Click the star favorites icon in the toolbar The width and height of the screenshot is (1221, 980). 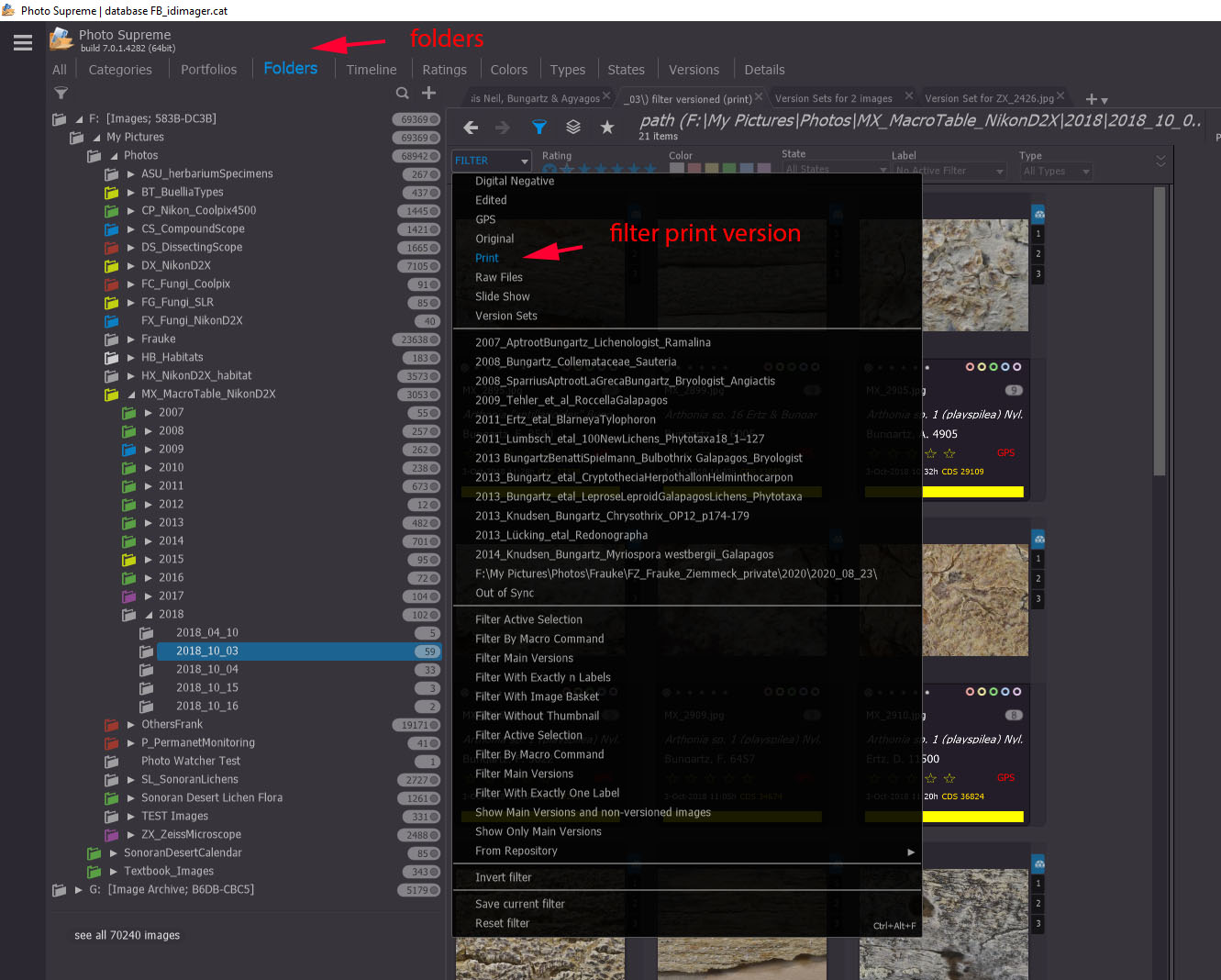[607, 128]
